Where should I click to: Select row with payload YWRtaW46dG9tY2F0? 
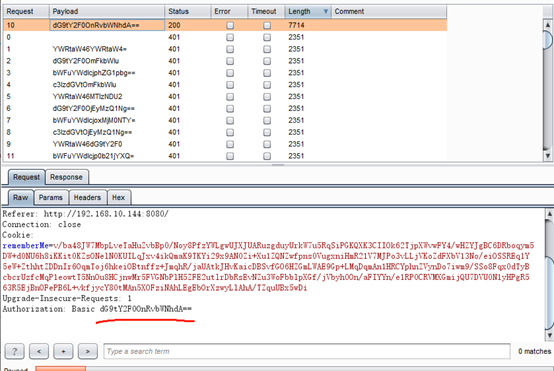pos(225,144)
